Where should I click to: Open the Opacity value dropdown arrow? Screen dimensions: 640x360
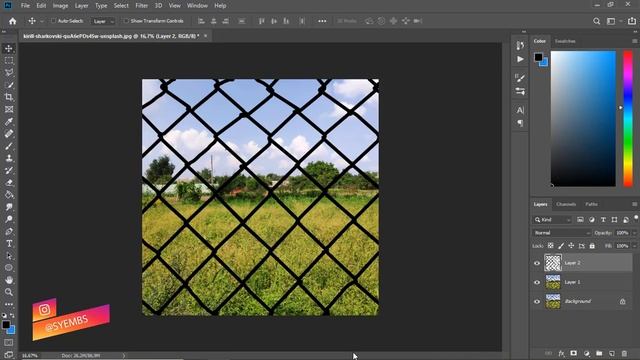click(x=634, y=233)
